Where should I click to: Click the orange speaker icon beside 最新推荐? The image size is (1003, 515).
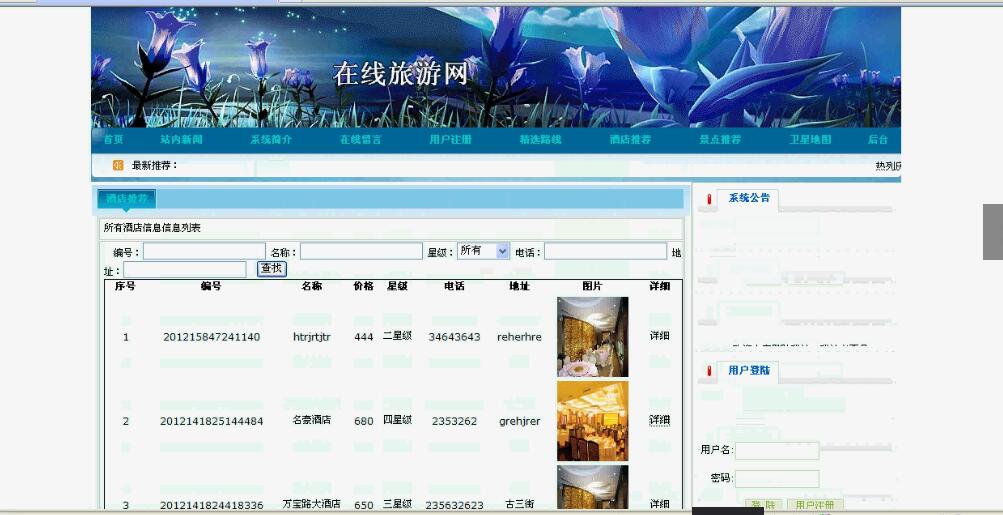tap(118, 166)
